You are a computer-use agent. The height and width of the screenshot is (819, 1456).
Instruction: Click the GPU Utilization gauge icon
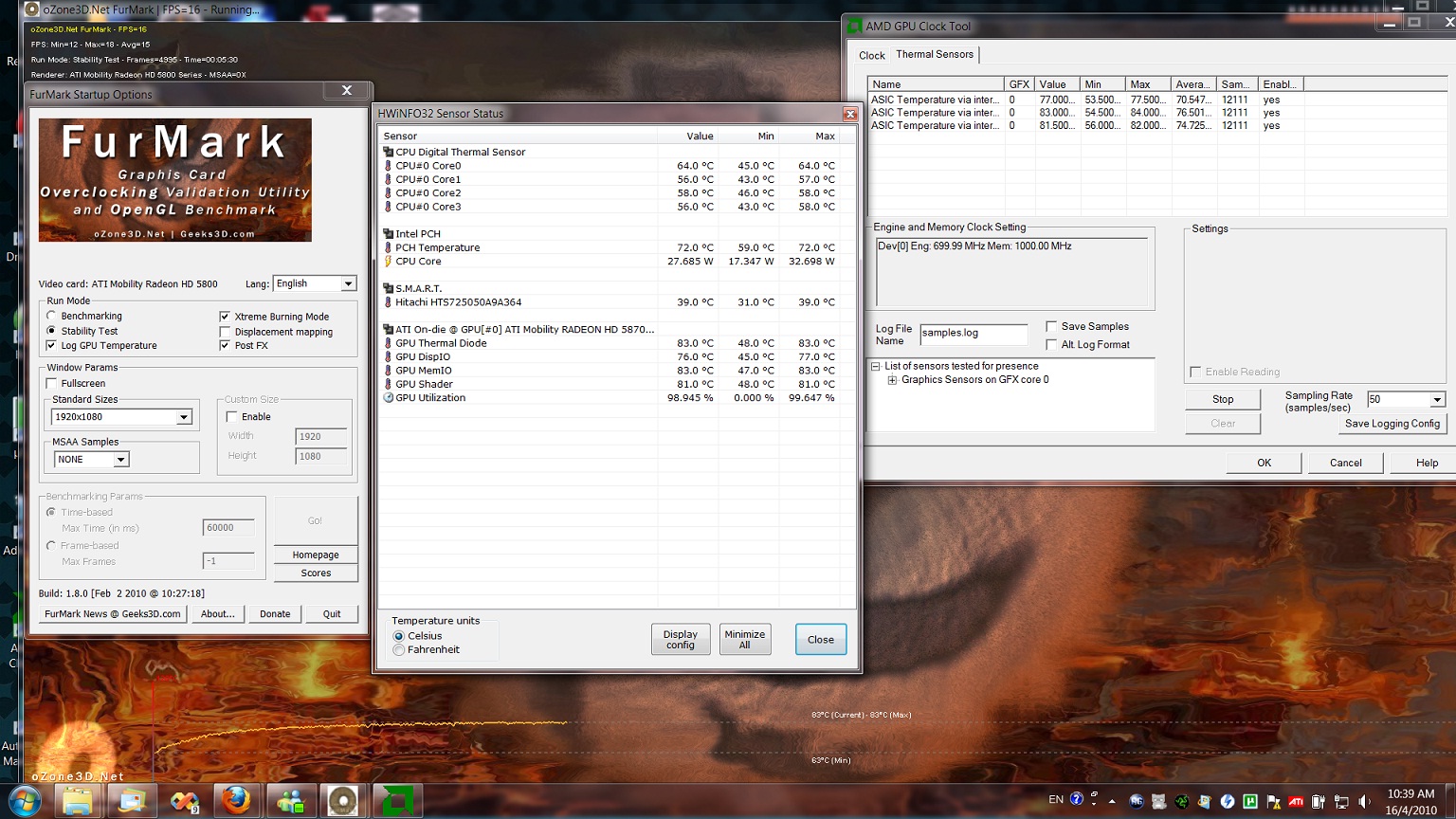click(x=388, y=398)
